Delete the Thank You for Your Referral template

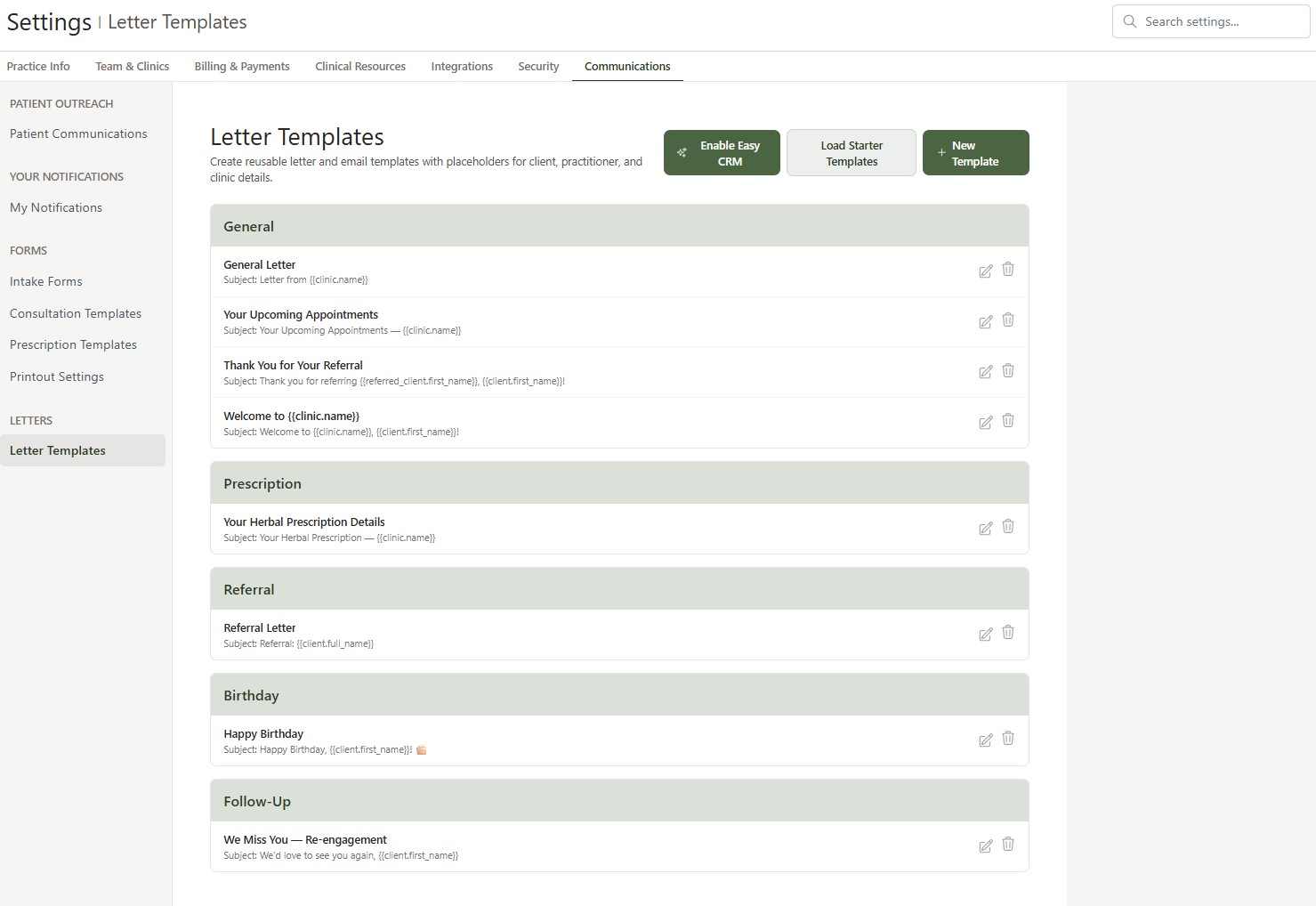tap(1007, 371)
